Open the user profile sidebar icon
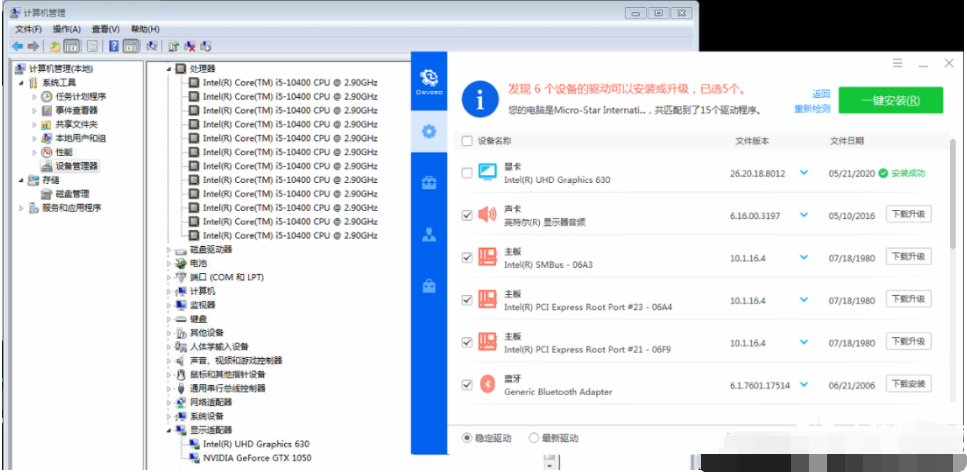 coord(429,234)
